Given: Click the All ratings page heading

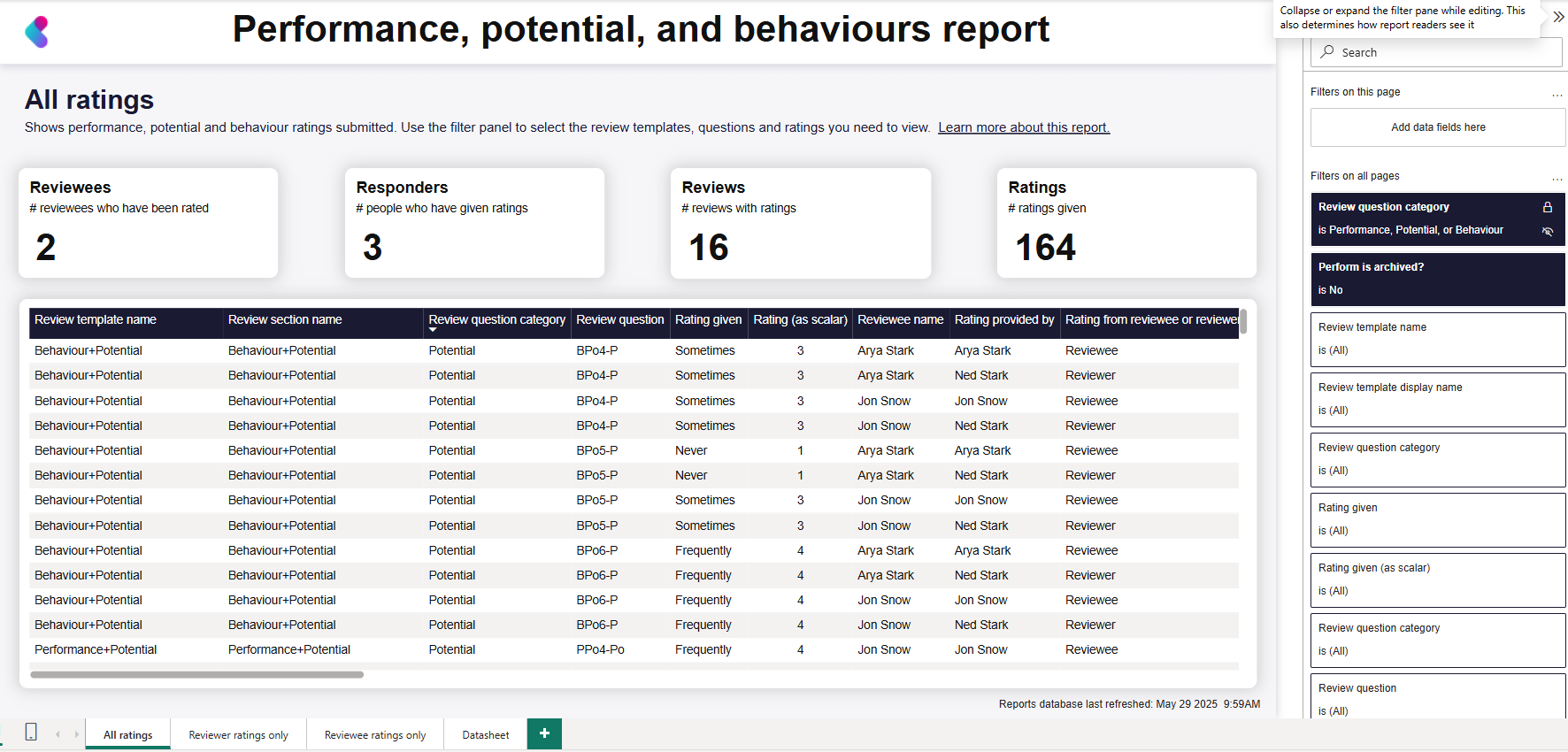Looking at the screenshot, I should pos(89,100).
